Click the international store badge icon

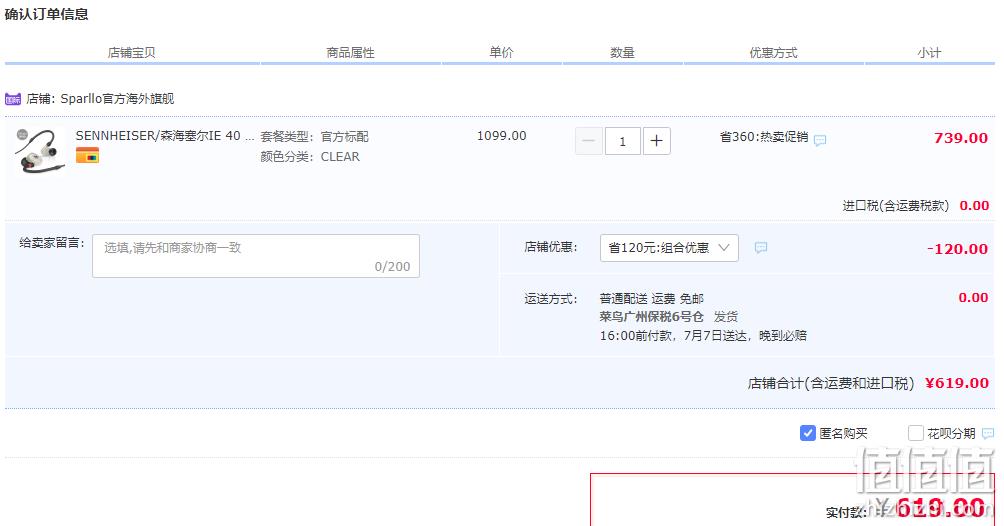(13, 99)
